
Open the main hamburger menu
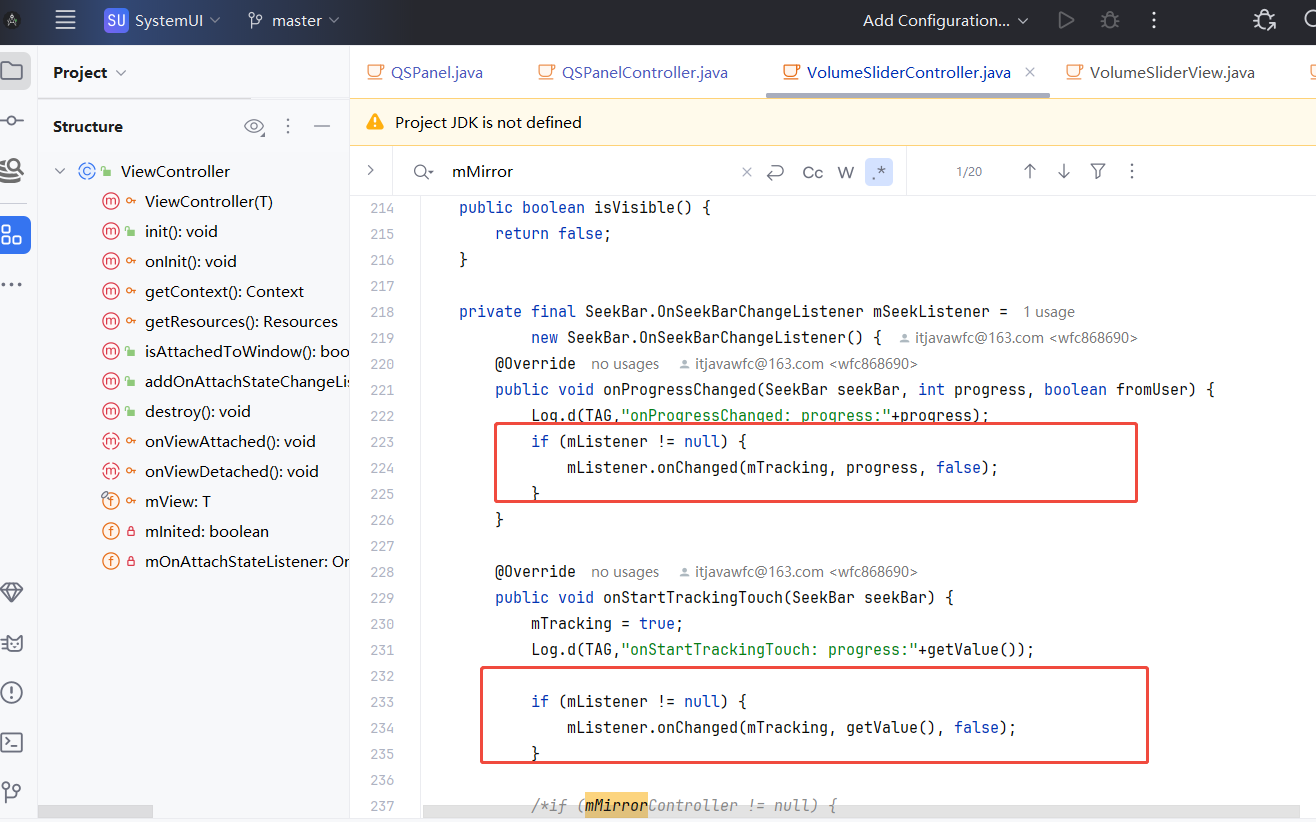(66, 20)
